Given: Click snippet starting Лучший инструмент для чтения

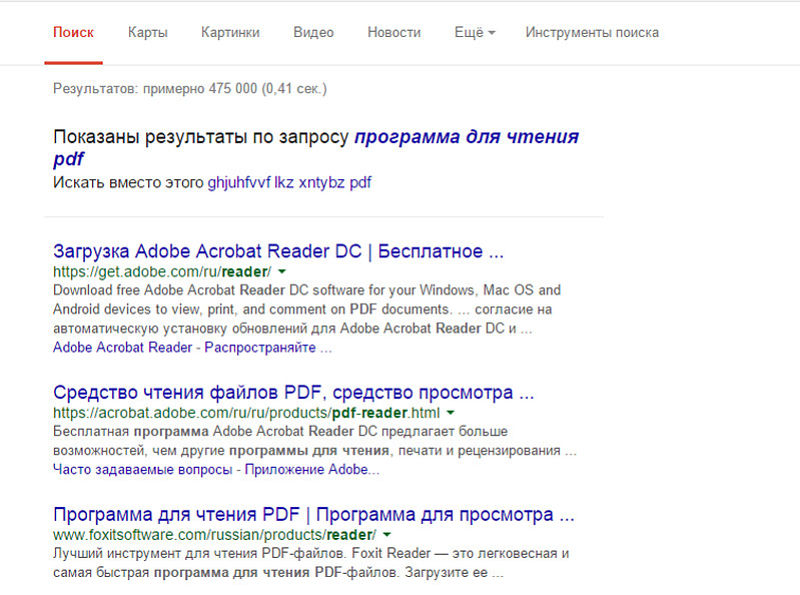Looking at the screenshot, I should tap(311, 563).
